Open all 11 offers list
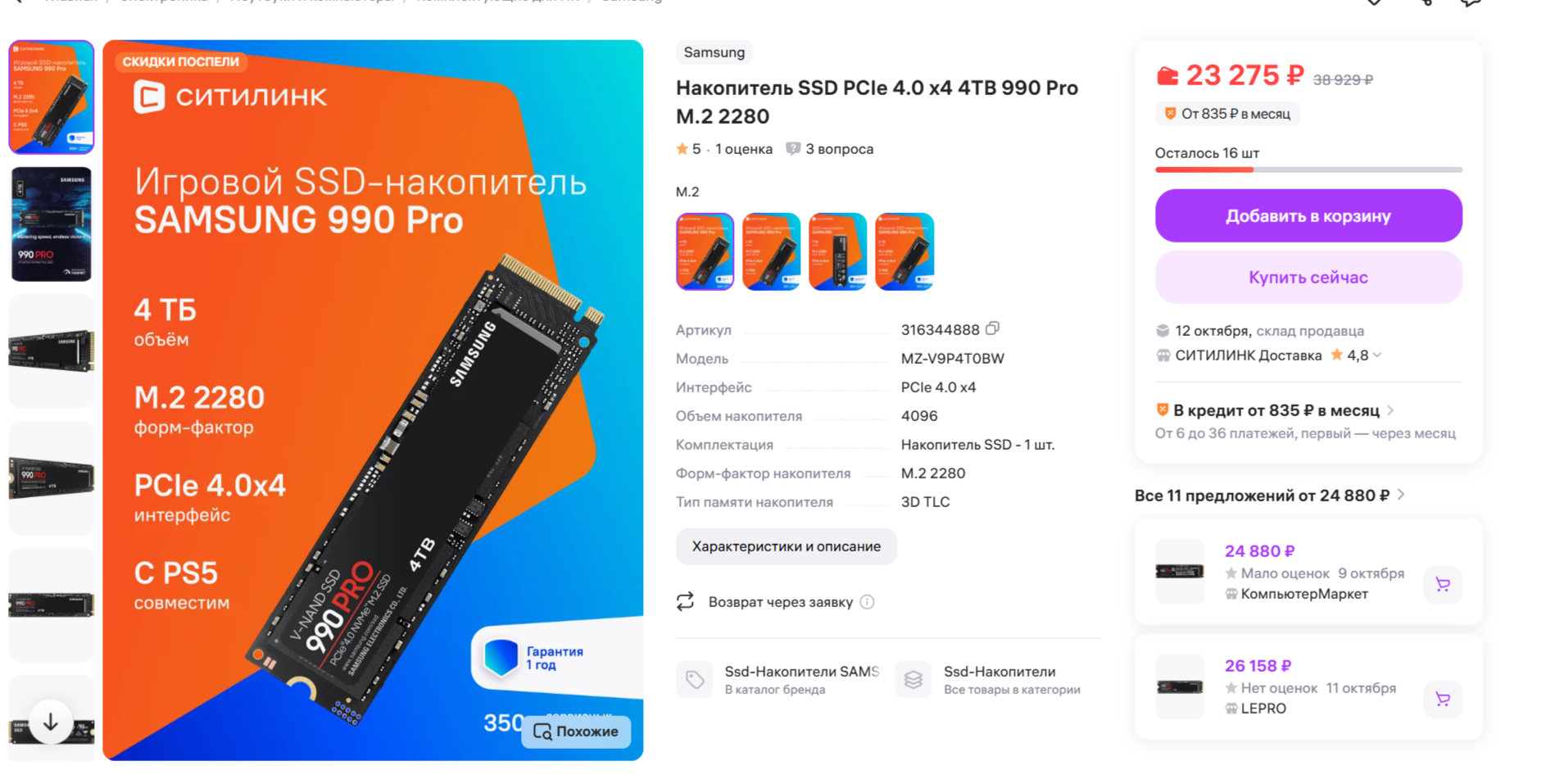This screenshot has height=784, width=1564. click(1269, 496)
